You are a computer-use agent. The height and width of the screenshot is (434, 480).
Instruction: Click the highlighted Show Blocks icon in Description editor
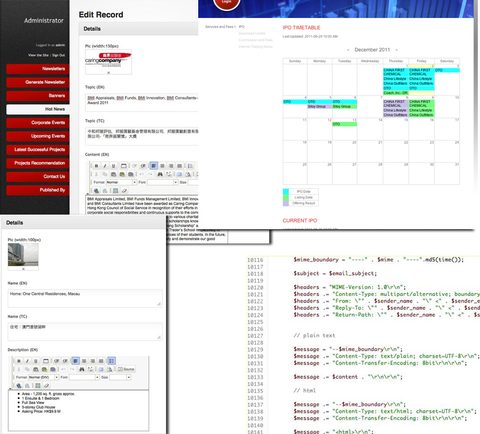pos(112,361)
